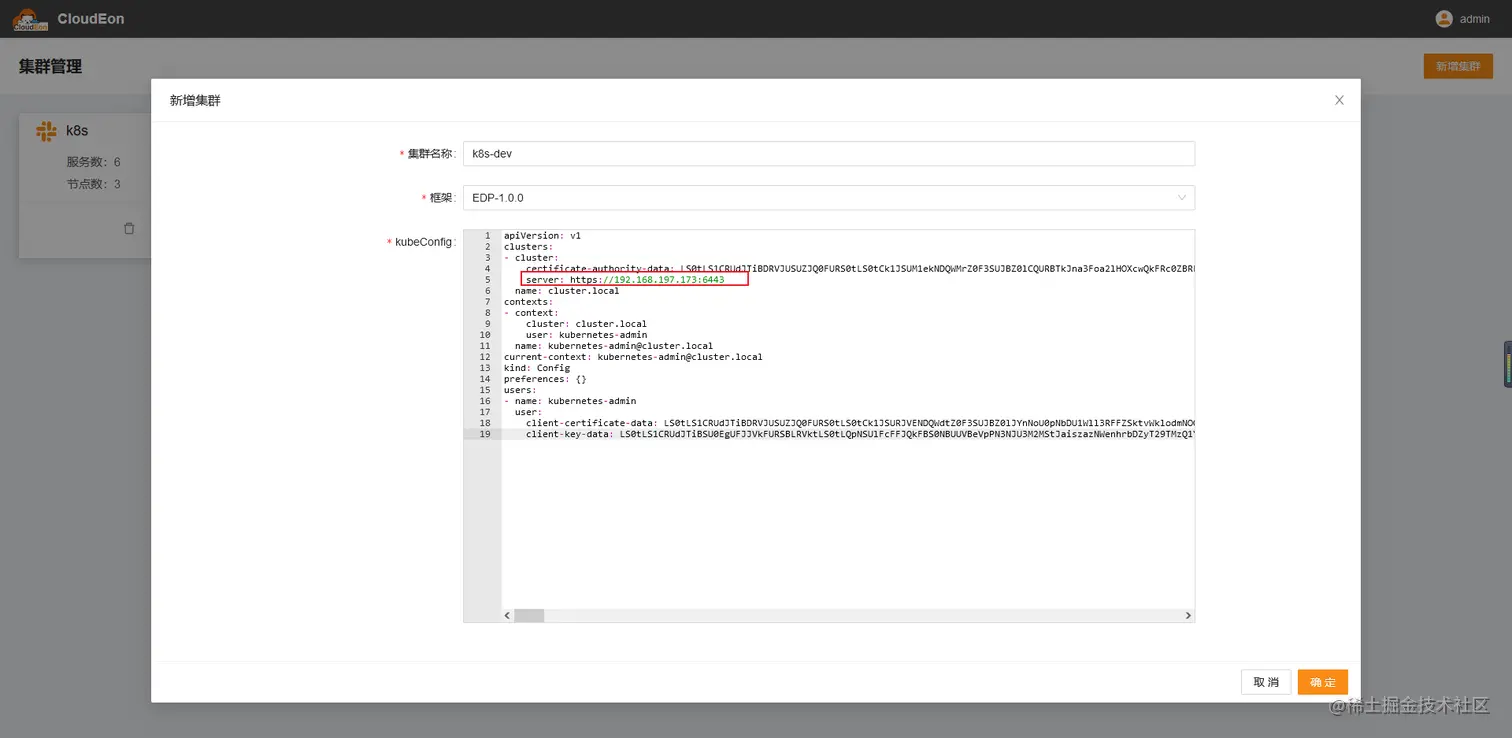Click the name: cluster.local line
This screenshot has width=1512, height=738.
tap(567, 291)
